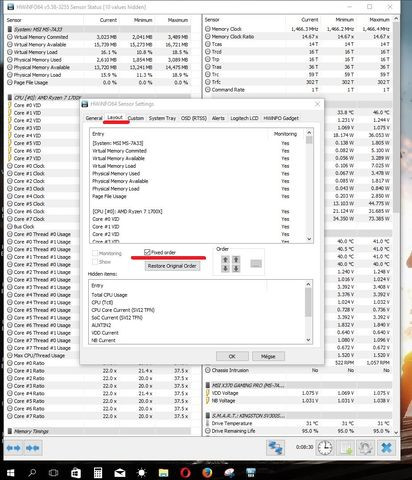Image resolution: width=412 pixels, height=480 pixels.
Task: Open the Logitech LCD tab
Action: [244, 118]
